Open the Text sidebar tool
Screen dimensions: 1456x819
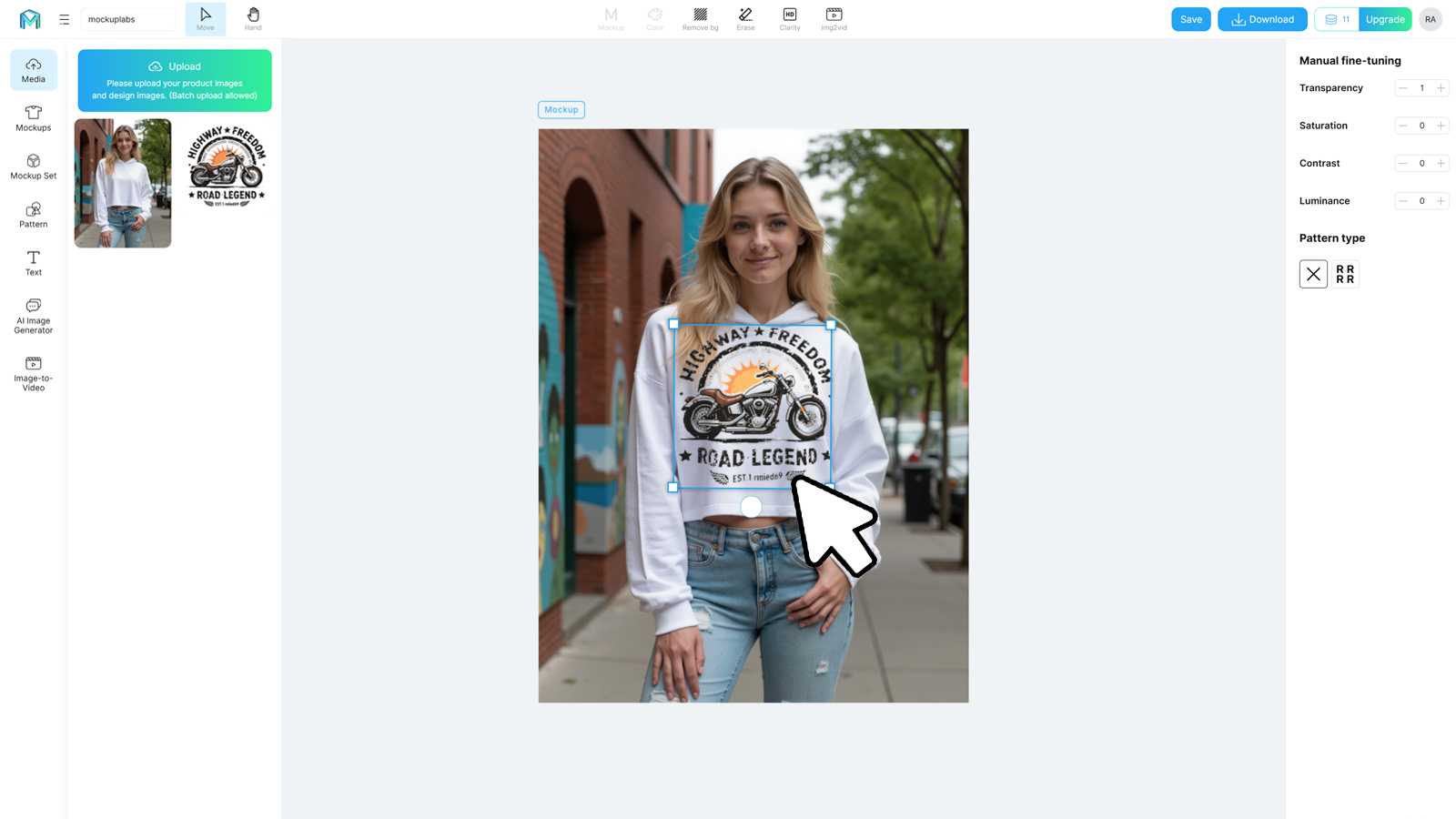(x=34, y=263)
